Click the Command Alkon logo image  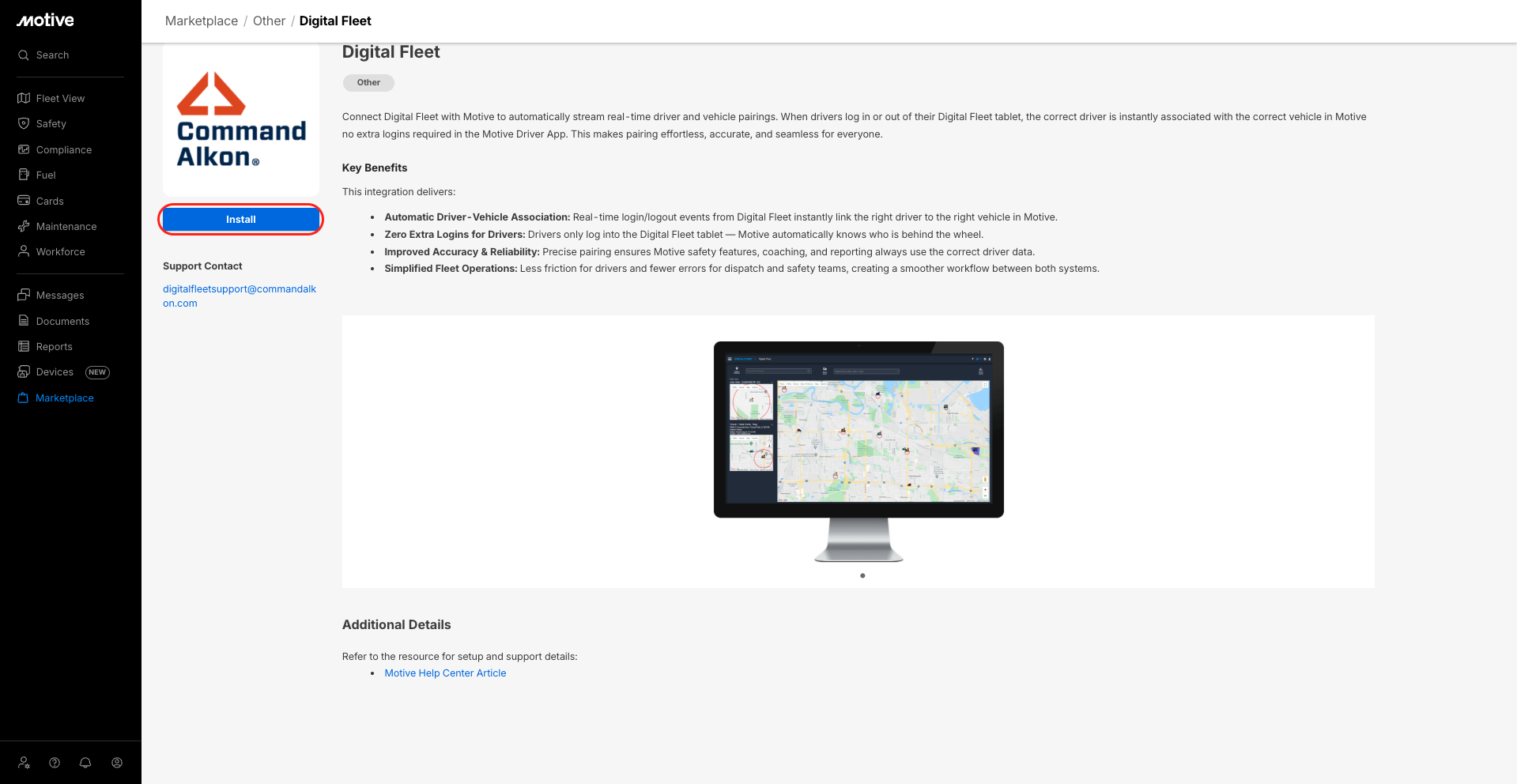241,119
